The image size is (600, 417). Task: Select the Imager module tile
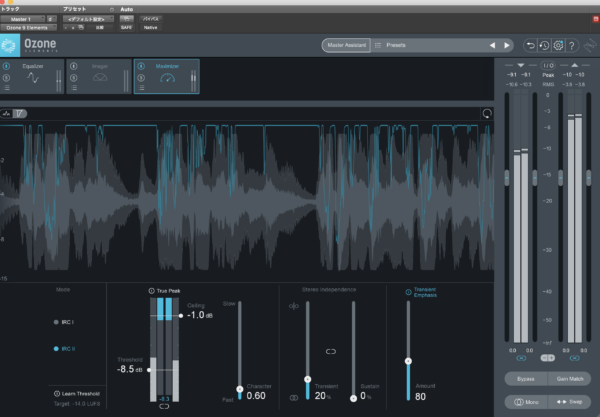(x=99, y=77)
